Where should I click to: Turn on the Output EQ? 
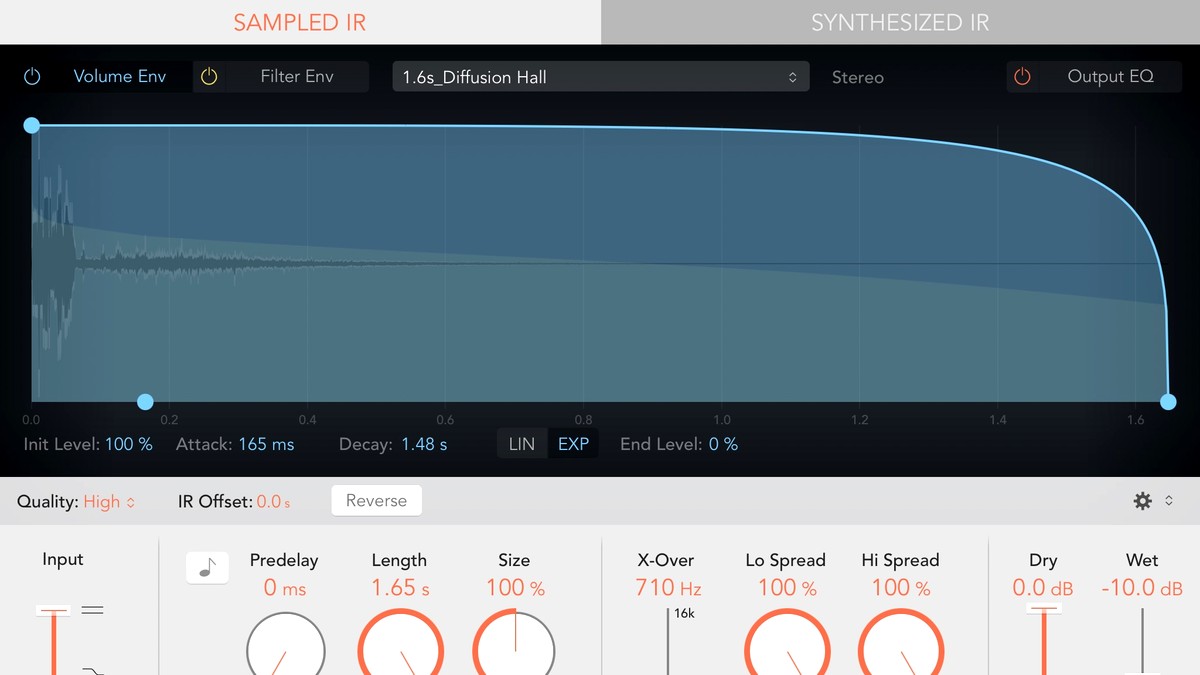[x=1021, y=76]
